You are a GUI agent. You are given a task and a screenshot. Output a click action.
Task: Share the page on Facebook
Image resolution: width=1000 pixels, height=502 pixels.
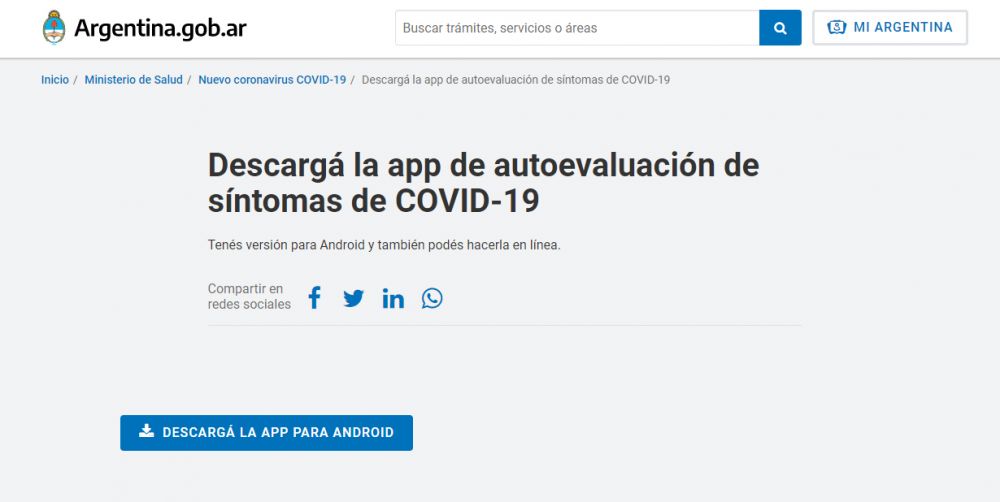[314, 298]
